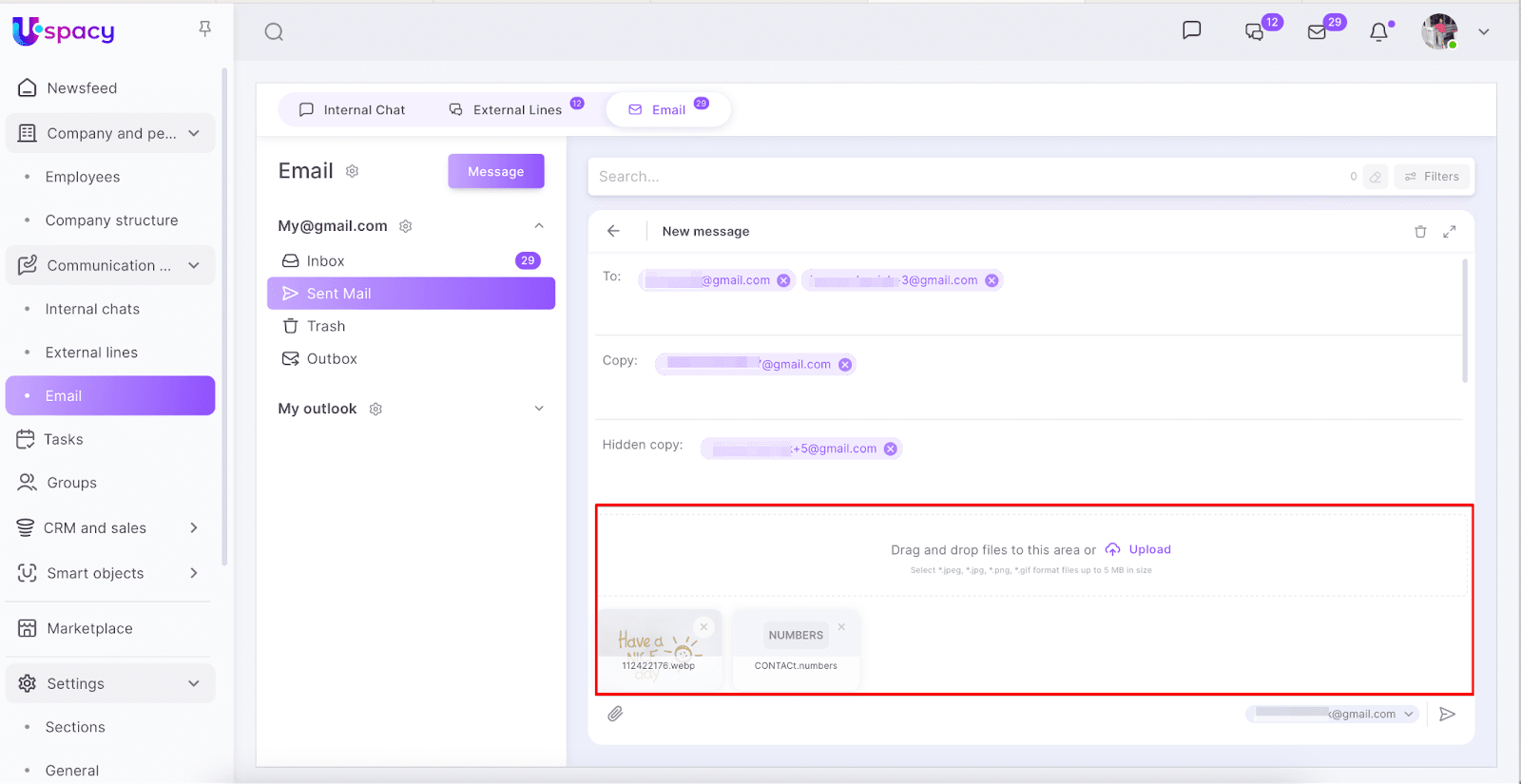This screenshot has width=1521, height=784.
Task: Pin the sidebar with the pin icon
Action: pos(204,29)
